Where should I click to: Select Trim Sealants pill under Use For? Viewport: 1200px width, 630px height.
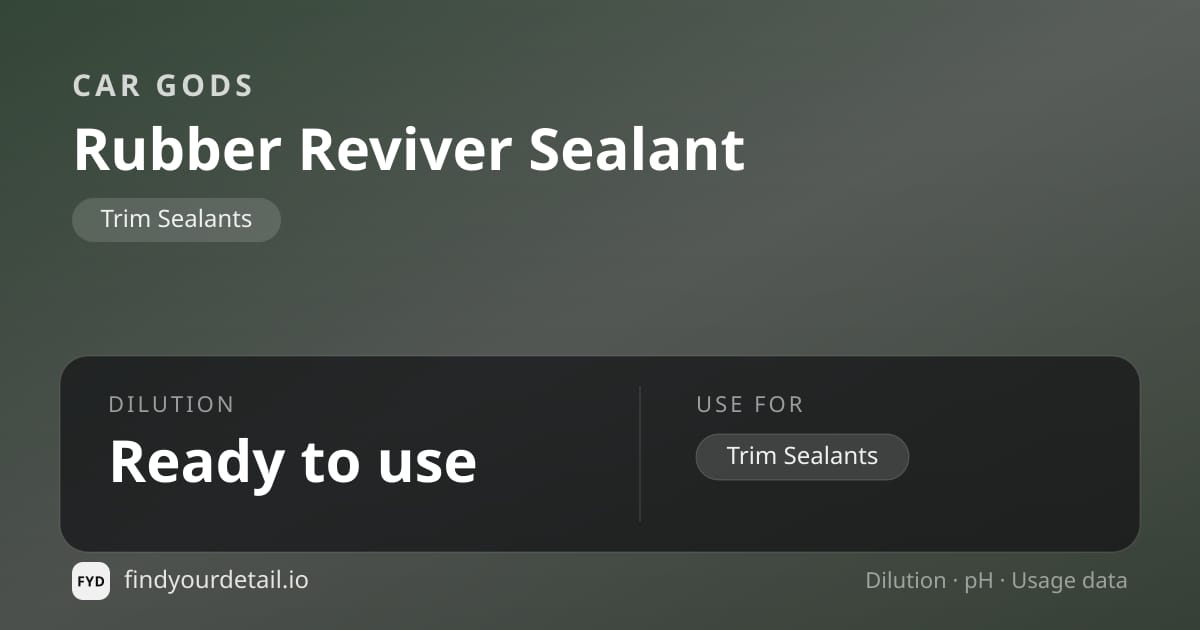802,457
